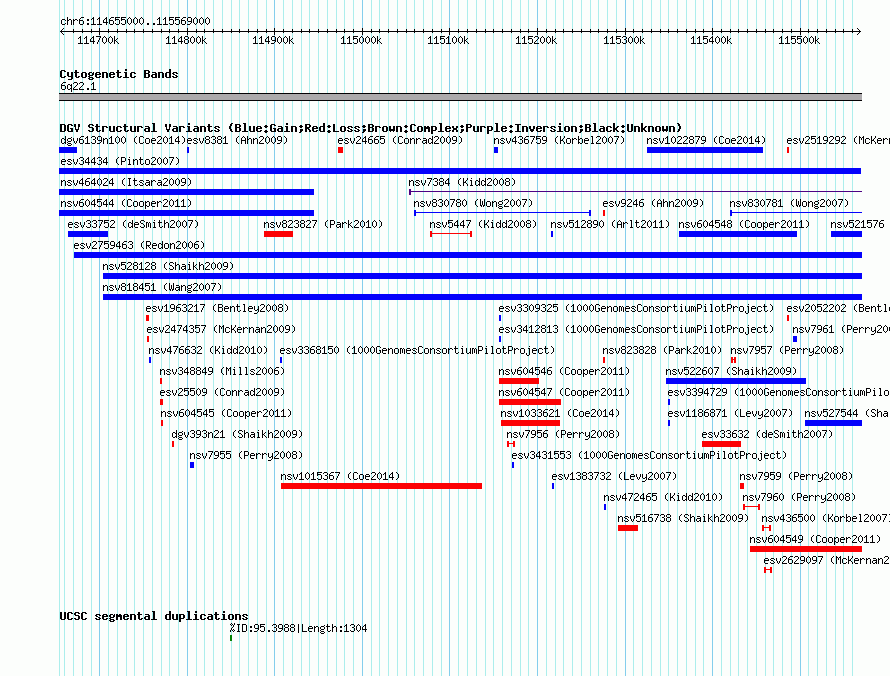
Task: Click the nsv527544 blue gain bar
Action: click(x=833, y=423)
